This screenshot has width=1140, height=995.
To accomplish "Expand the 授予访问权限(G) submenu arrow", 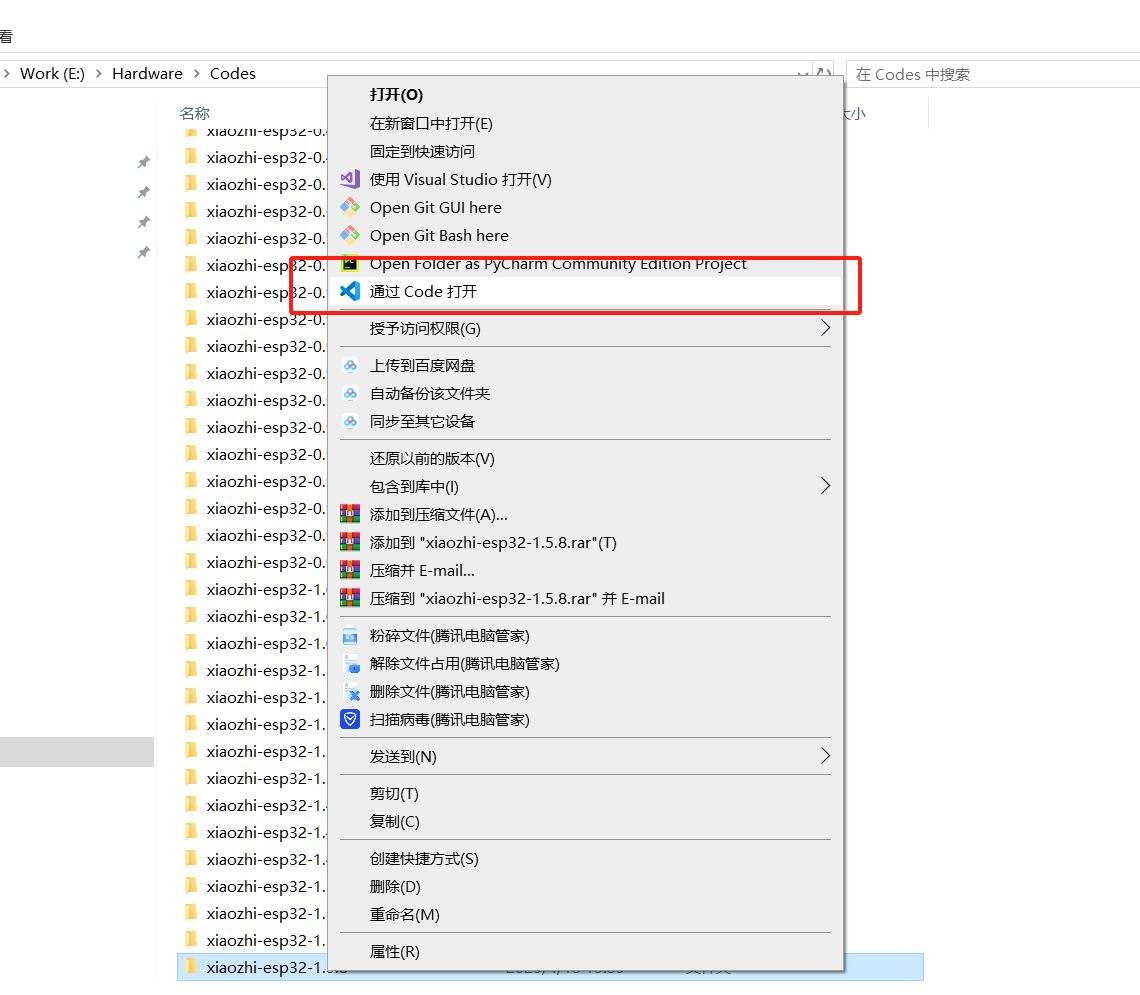I will pos(825,328).
